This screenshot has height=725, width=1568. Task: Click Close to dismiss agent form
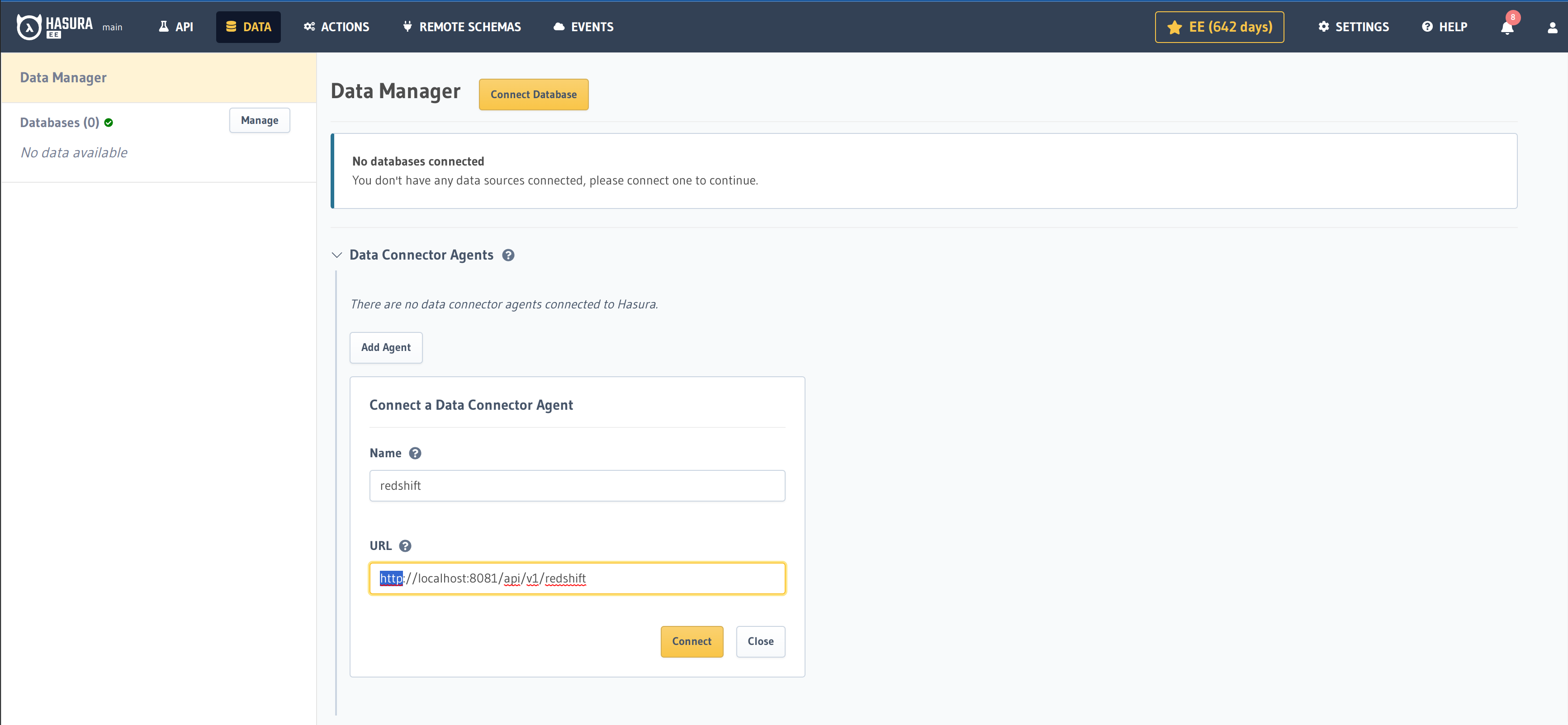(x=761, y=641)
